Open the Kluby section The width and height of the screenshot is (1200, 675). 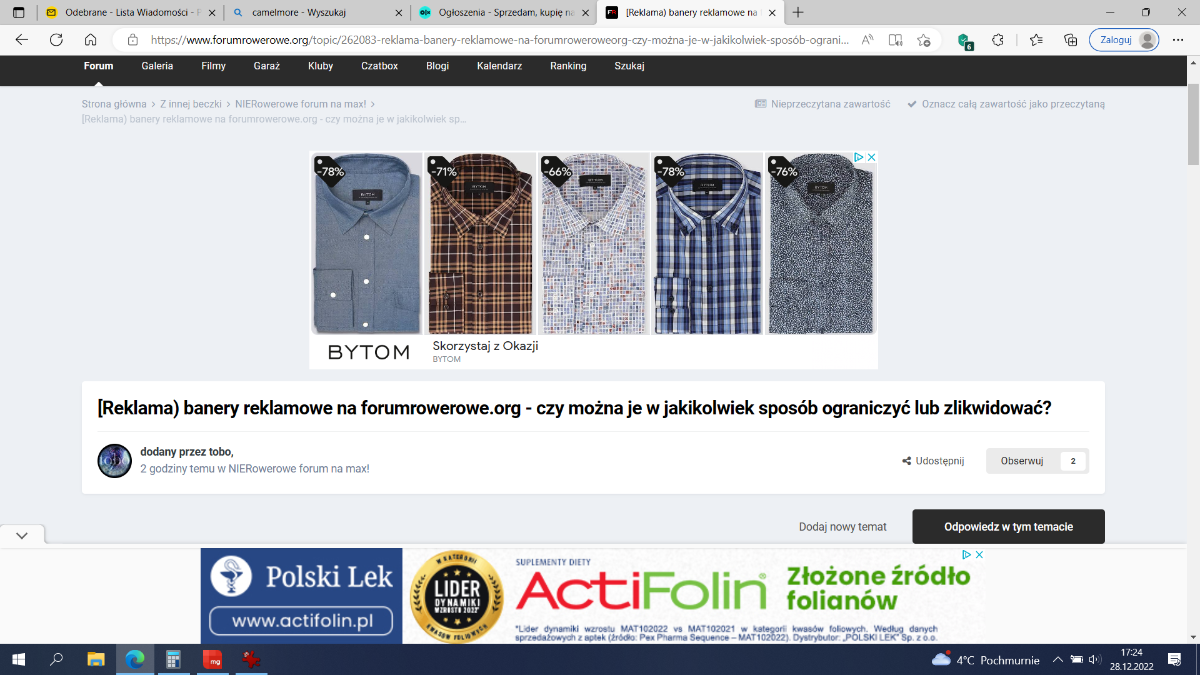[321, 66]
